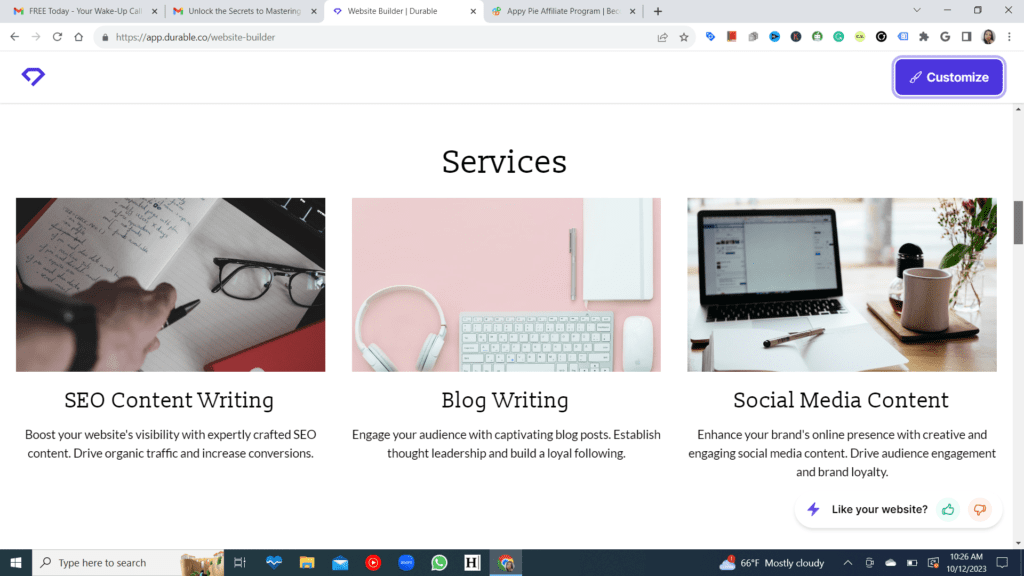Go to the browser home page icon
The height and width of the screenshot is (576, 1024).
click(x=78, y=37)
